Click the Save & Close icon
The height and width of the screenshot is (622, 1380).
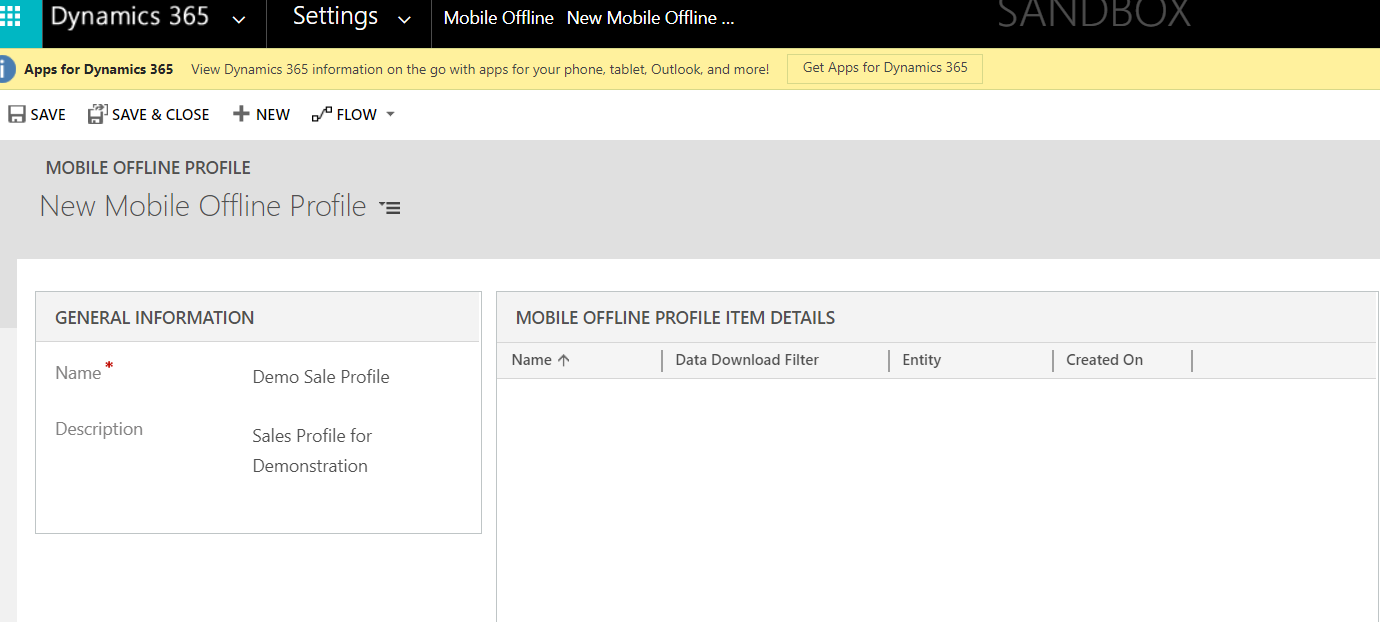click(x=97, y=114)
